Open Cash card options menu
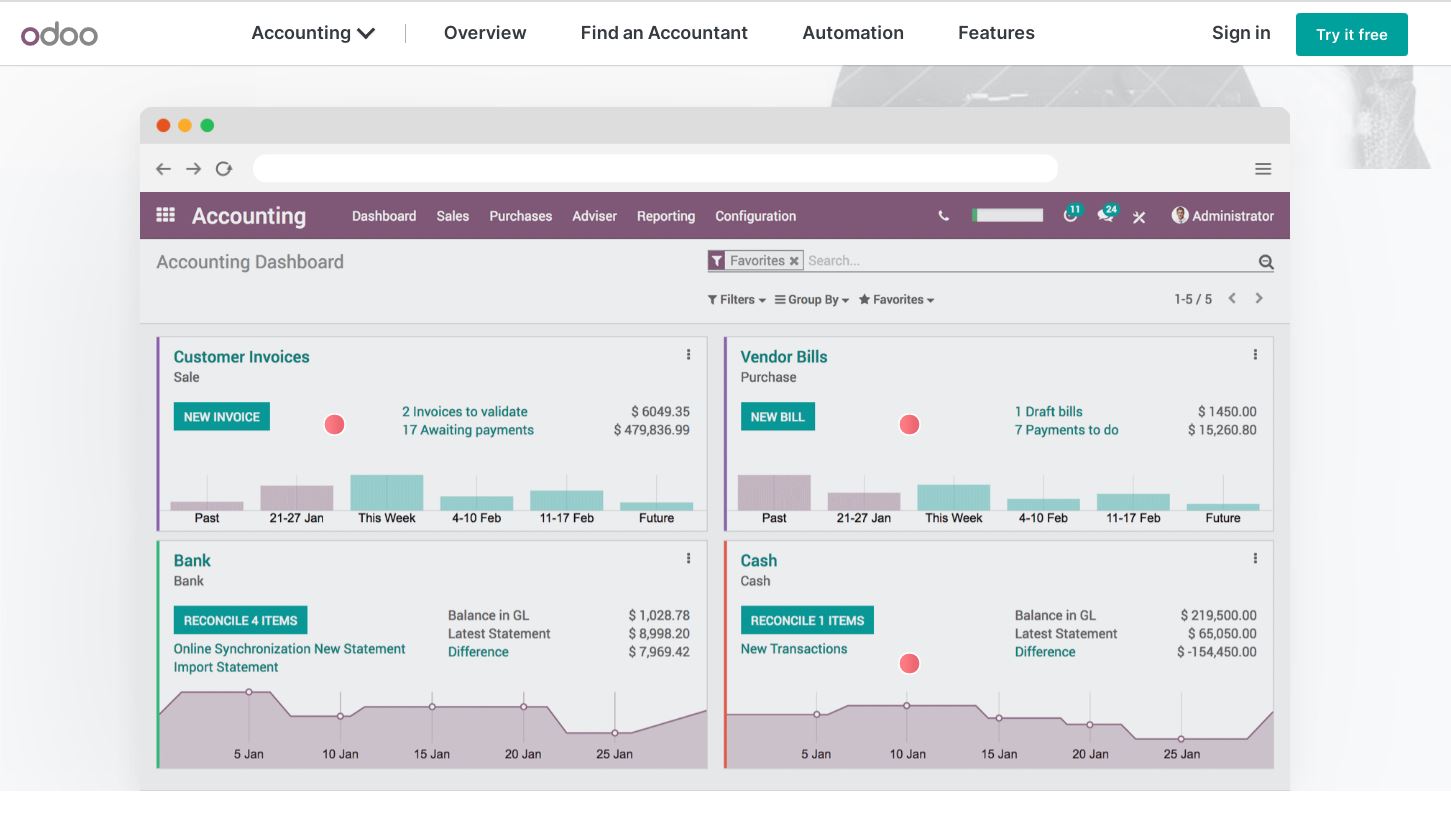 click(1255, 559)
